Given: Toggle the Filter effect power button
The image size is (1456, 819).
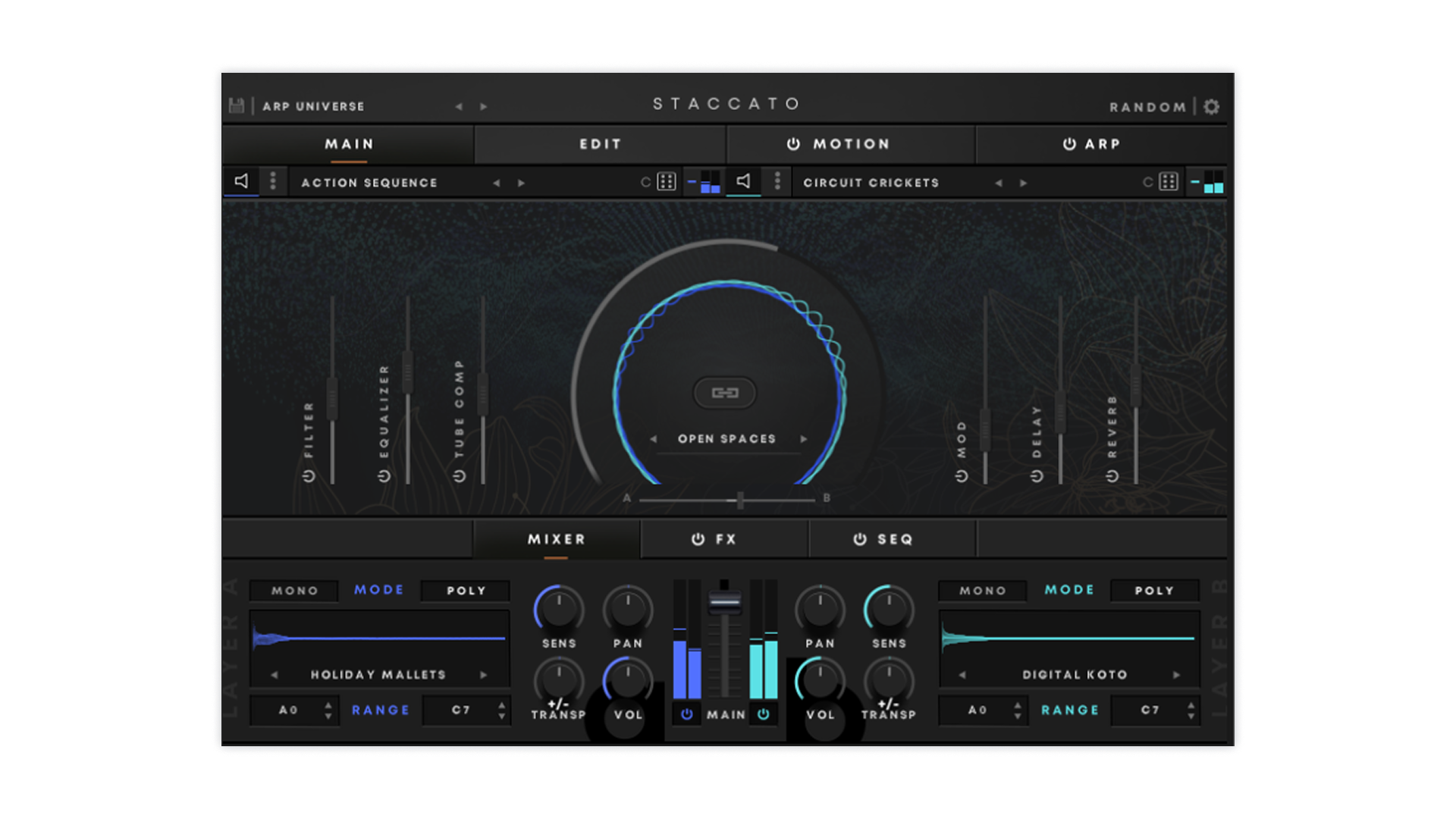Looking at the screenshot, I should 309,476.
